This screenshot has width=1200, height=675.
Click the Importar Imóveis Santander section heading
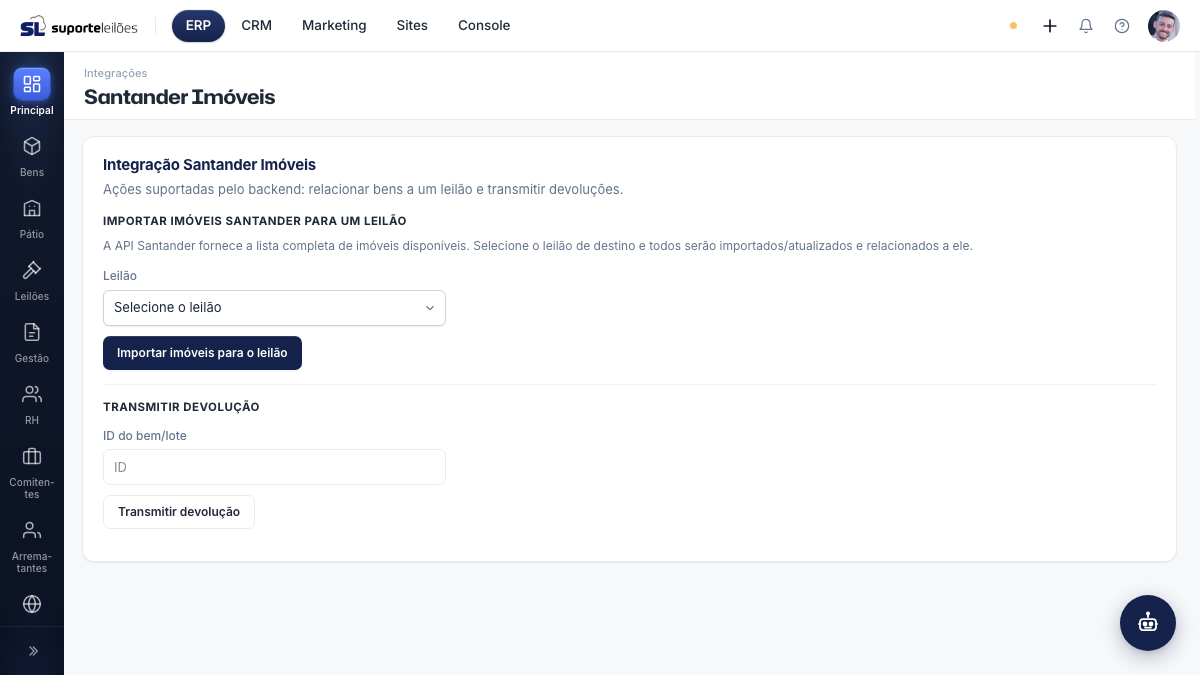255,221
